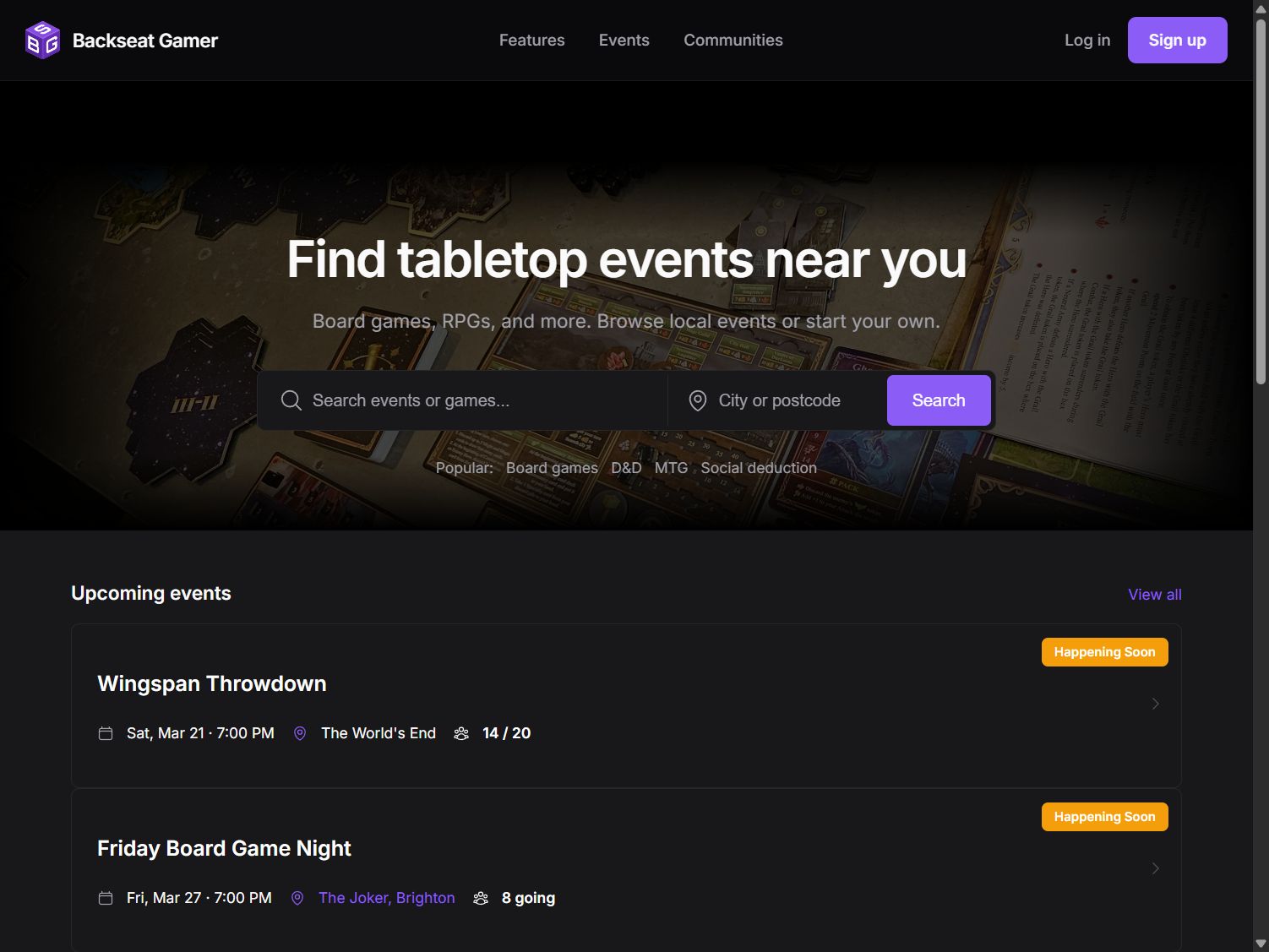This screenshot has width=1269, height=952.
Task: Click the magnifier icon in the search bar
Action: pyautogui.click(x=291, y=400)
